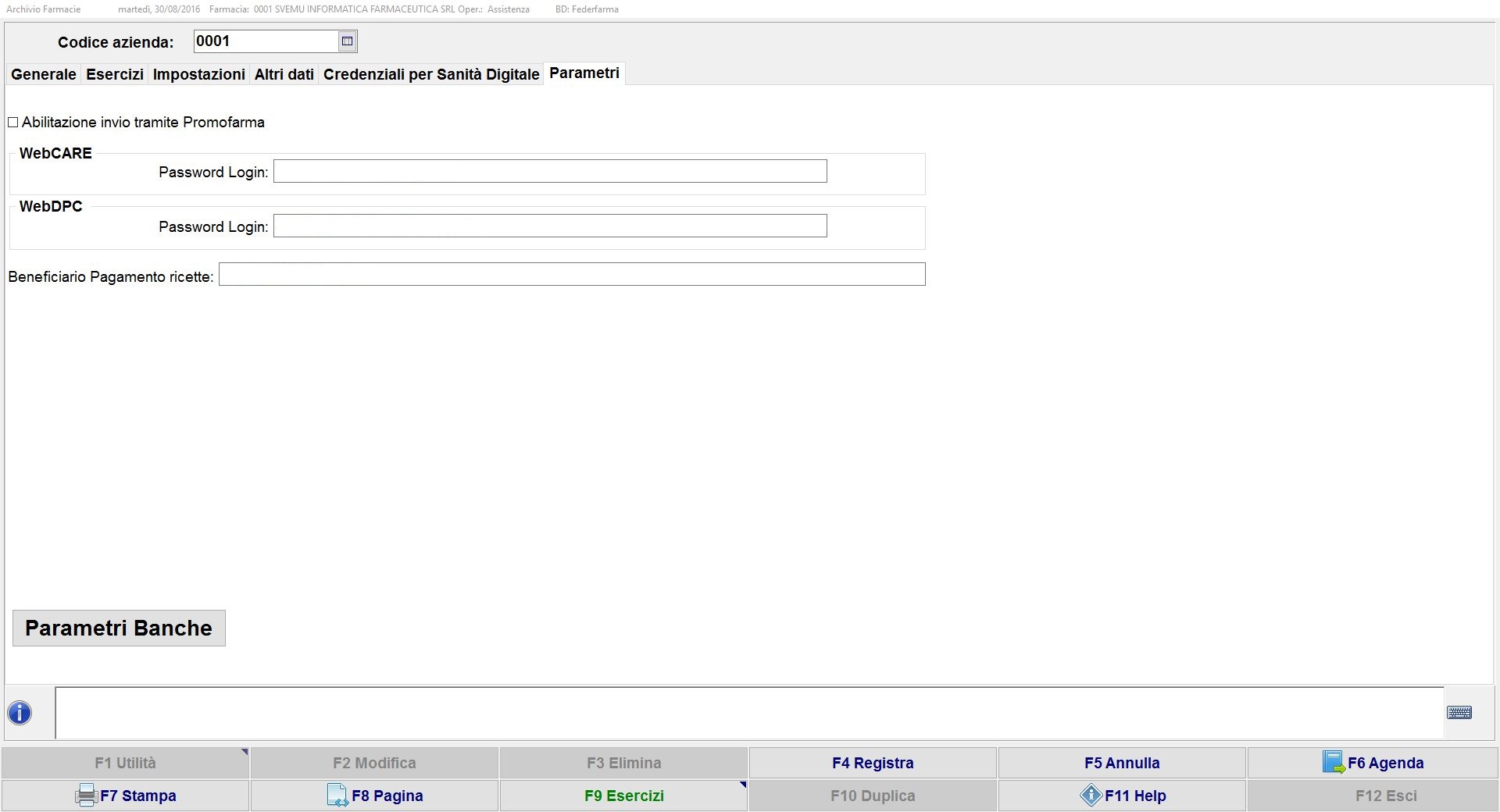The height and width of the screenshot is (812, 1500).
Task: Open lookup list beside Codice azienda
Action: (x=348, y=41)
